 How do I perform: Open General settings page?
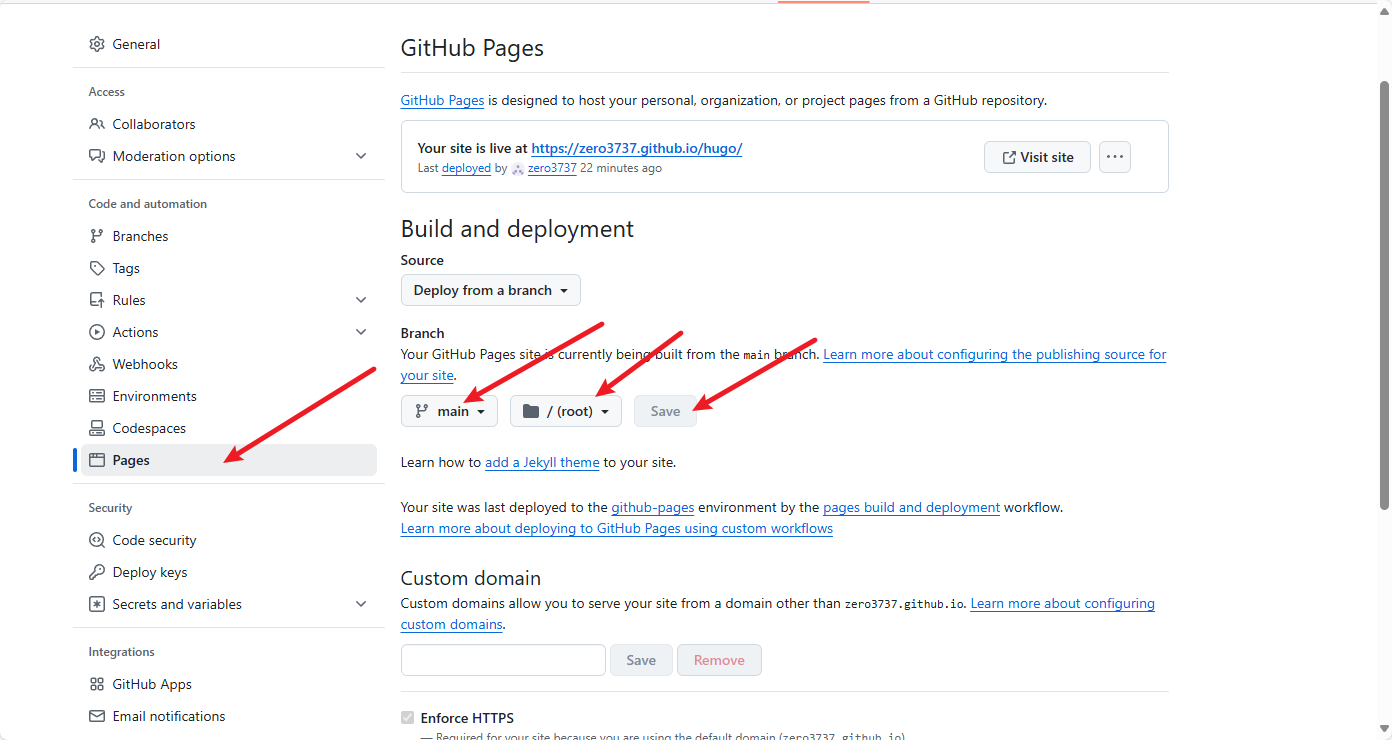point(229,44)
